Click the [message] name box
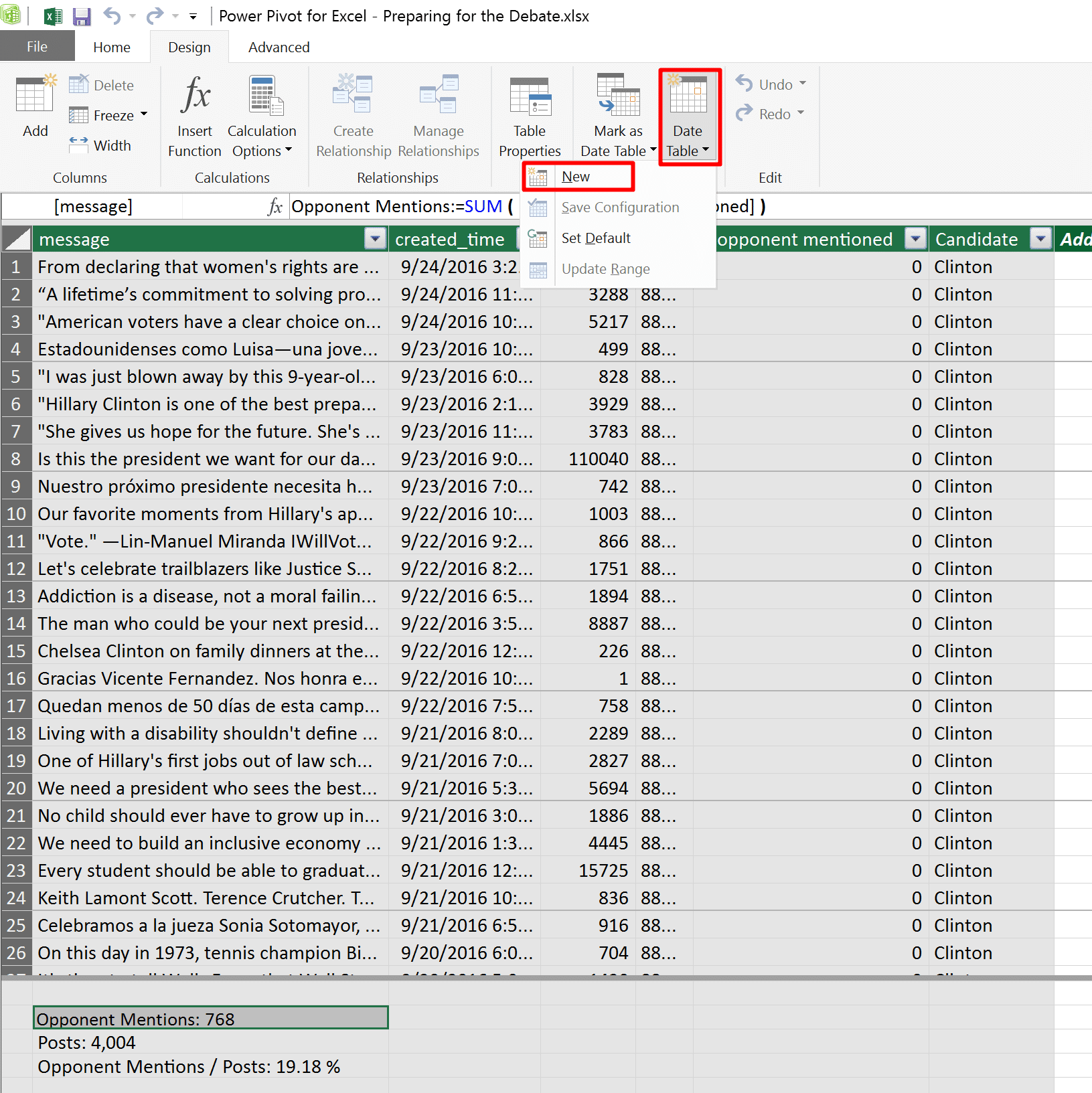The width and height of the screenshot is (1092, 1093). click(x=92, y=207)
